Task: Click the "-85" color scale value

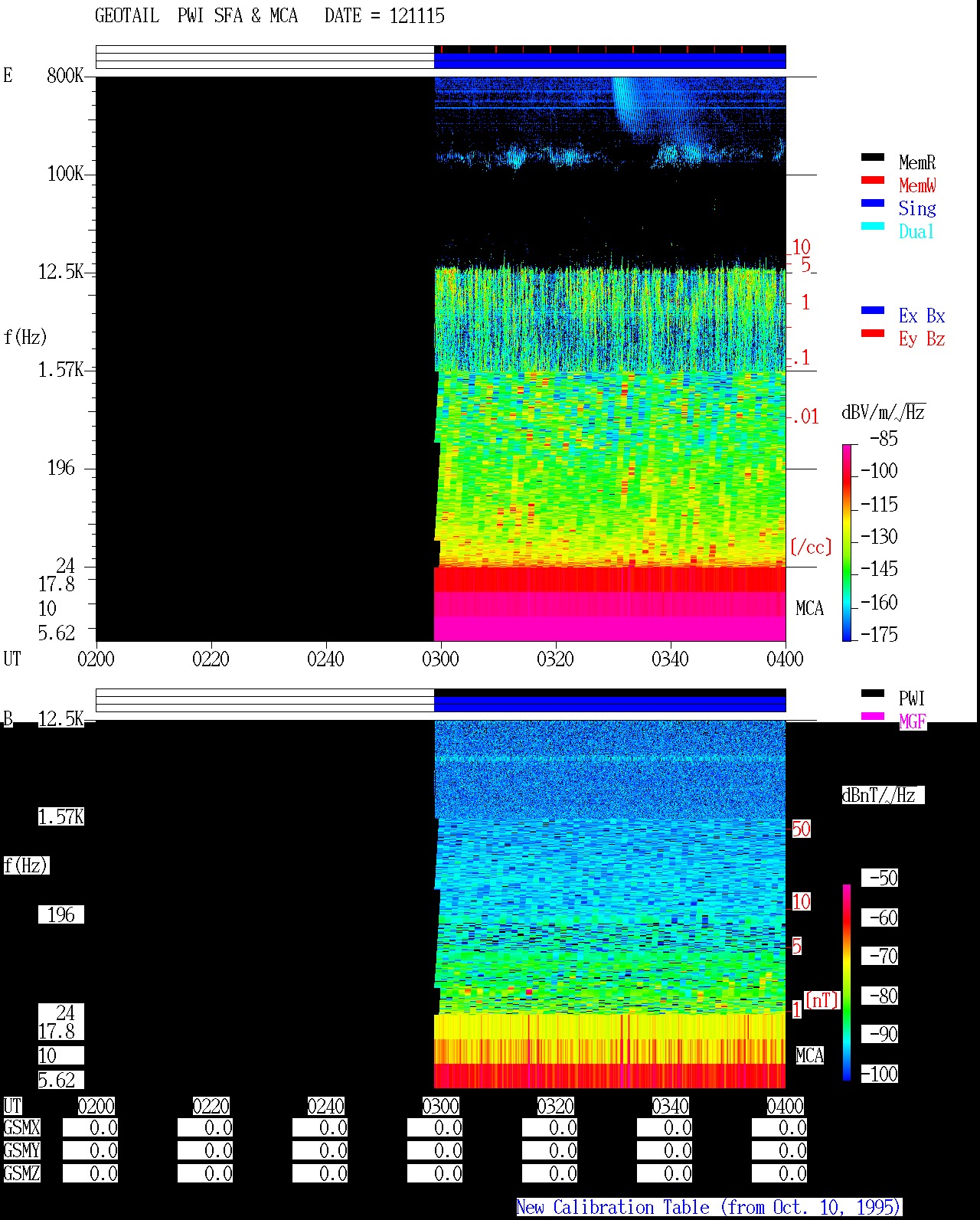Action: pyautogui.click(x=884, y=439)
